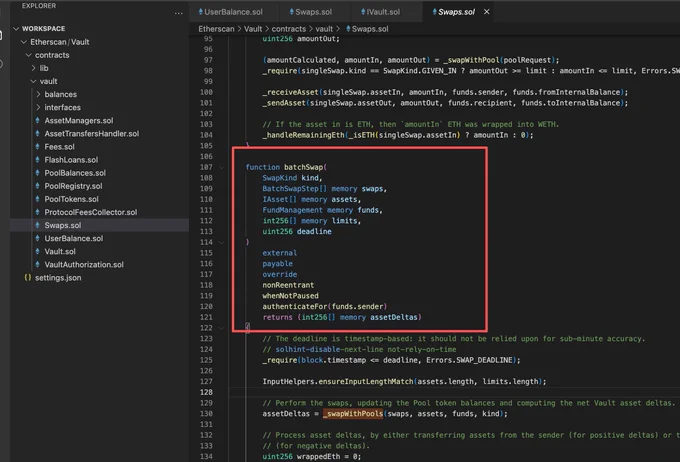The image size is (680, 462).
Task: Open Vault.sol file
Action: pyautogui.click(x=60, y=251)
